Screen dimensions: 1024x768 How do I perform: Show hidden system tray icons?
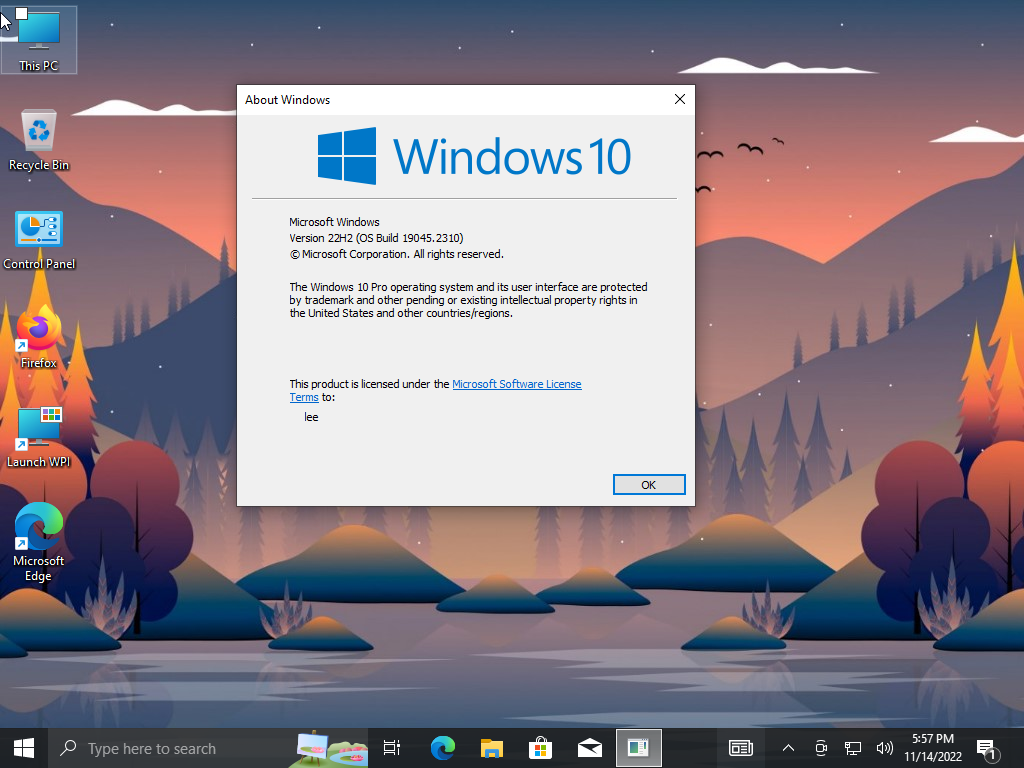point(788,748)
